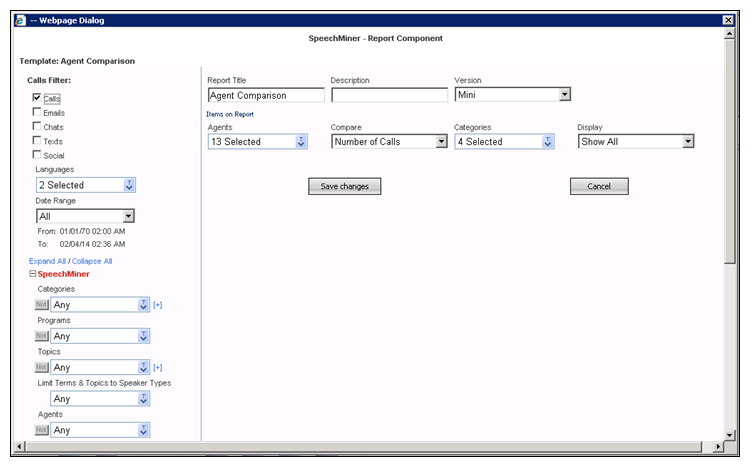Click the Save changes button
This screenshot has height=469, width=753.
pos(344,187)
